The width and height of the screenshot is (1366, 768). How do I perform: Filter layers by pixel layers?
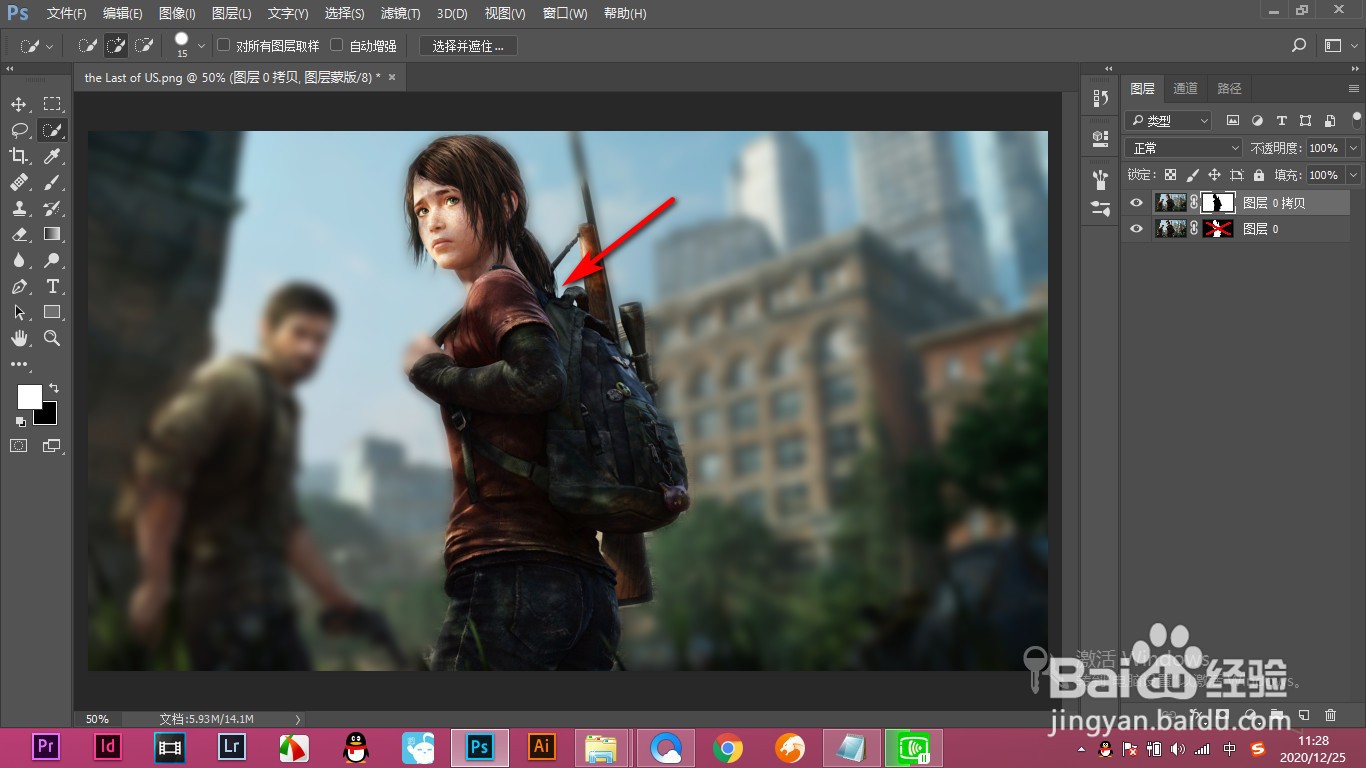[x=1233, y=120]
